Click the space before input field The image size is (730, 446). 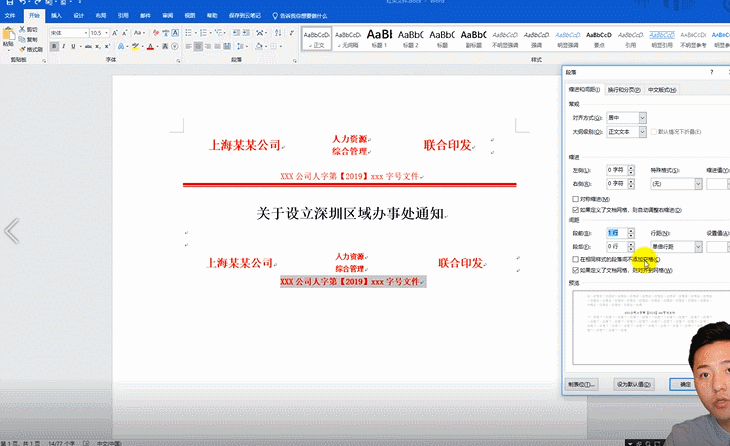(617, 233)
